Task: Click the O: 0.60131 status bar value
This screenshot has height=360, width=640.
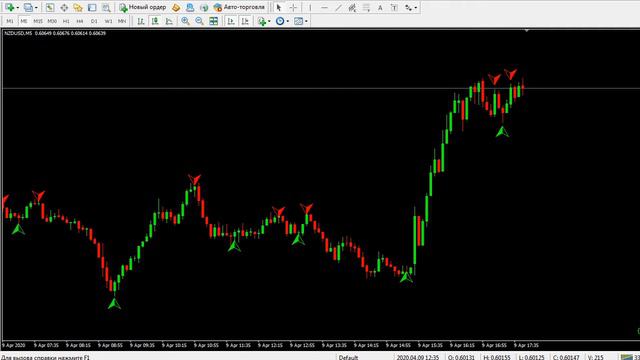Action: tap(461, 357)
